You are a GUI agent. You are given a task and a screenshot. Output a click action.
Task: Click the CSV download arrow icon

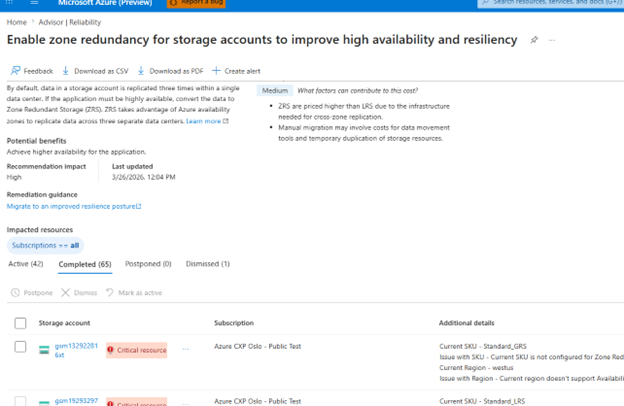66,71
